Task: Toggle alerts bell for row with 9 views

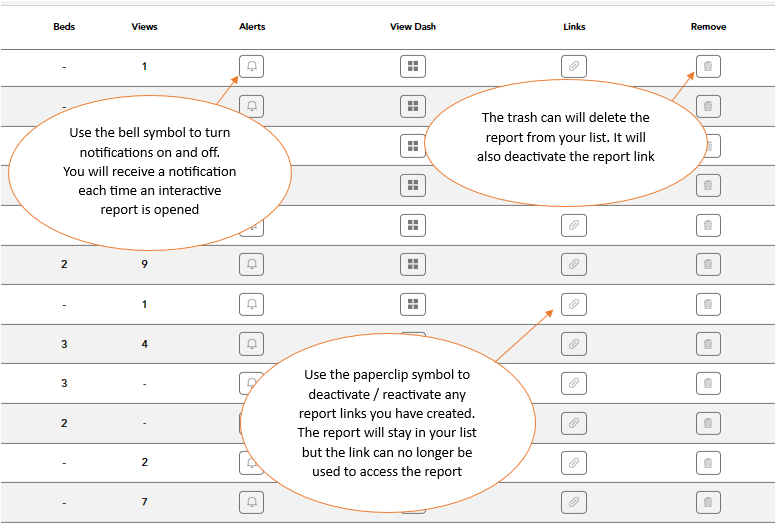Action: click(x=251, y=264)
